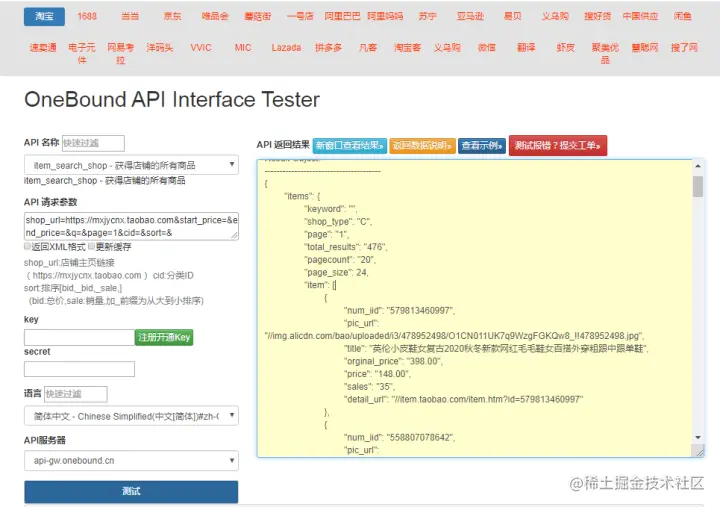Click the OneBound API Interface Tester heading
Image resolution: width=720 pixels, height=507 pixels.
point(172,100)
